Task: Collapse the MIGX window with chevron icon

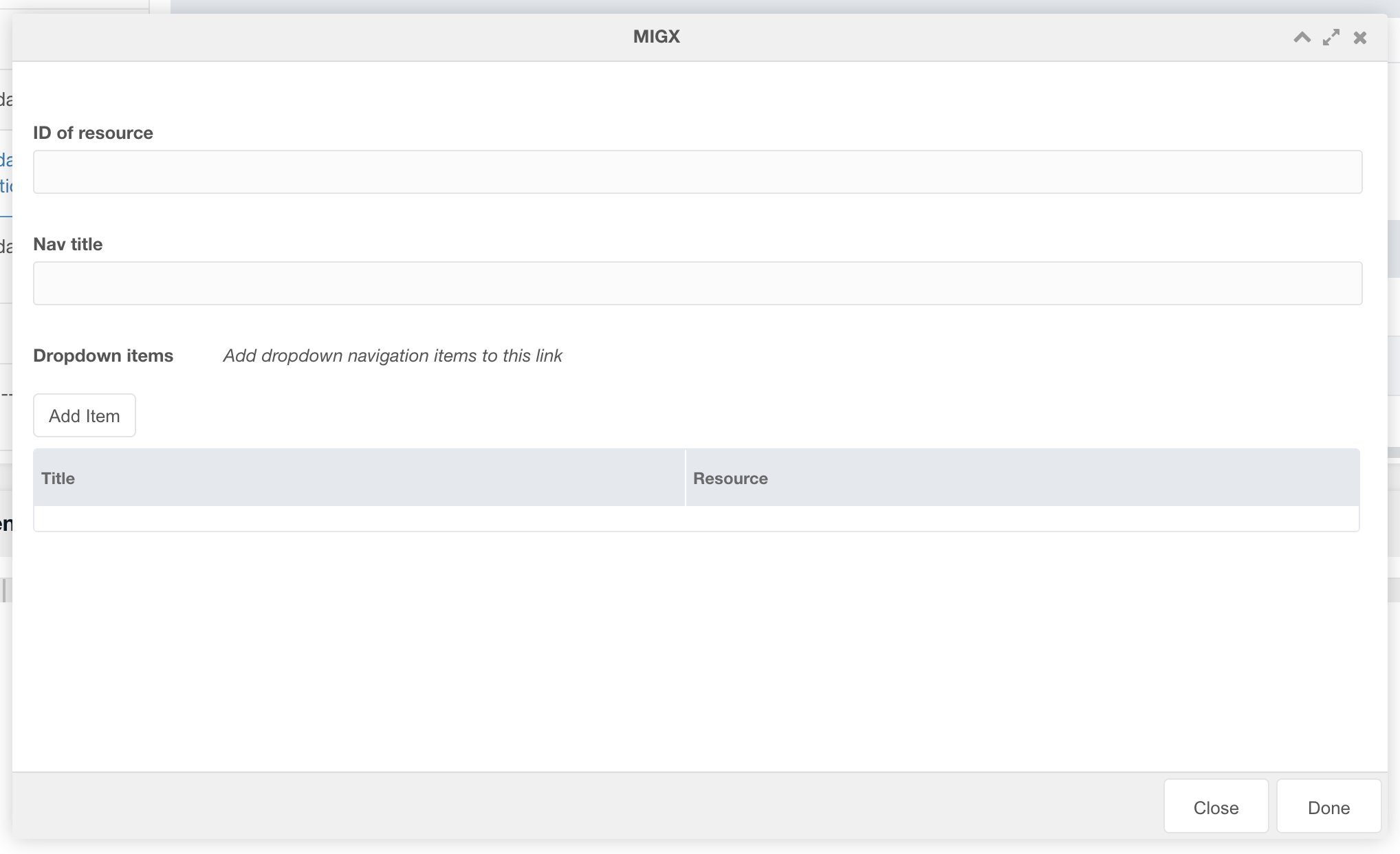Action: pos(1302,37)
